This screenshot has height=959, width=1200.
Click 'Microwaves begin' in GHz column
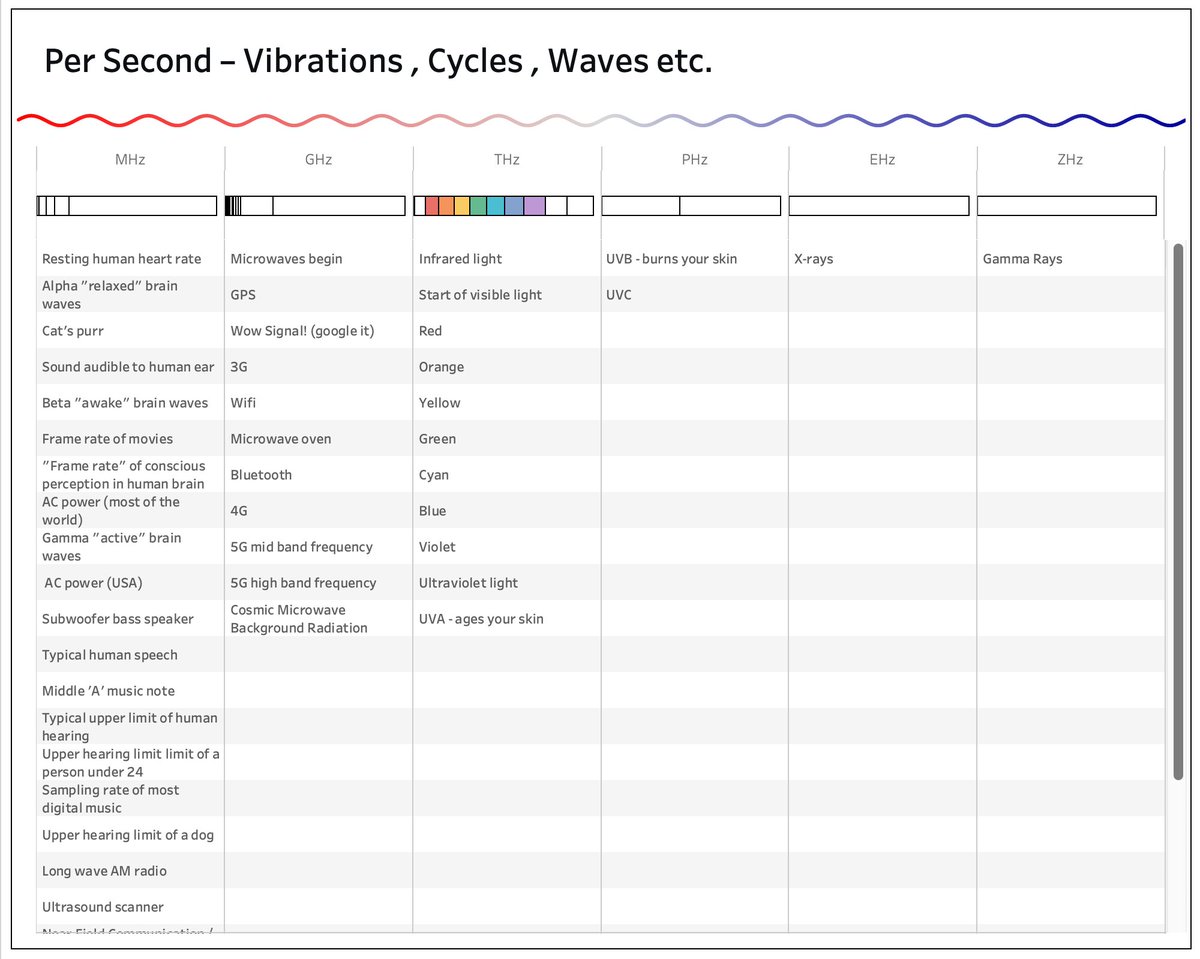point(286,259)
